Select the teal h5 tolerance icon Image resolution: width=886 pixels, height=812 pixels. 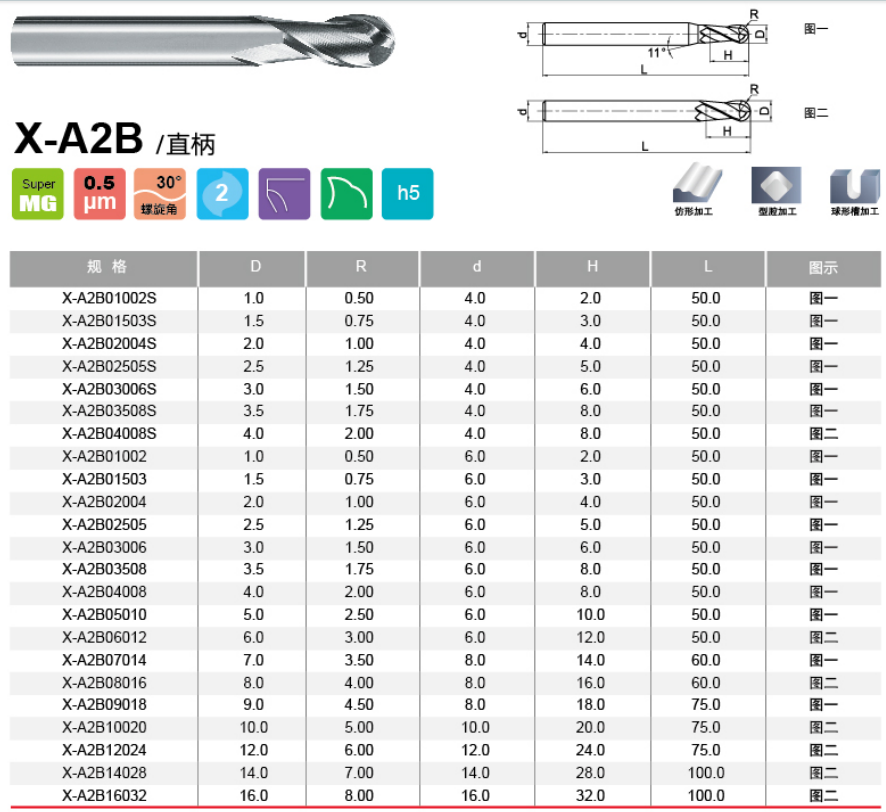[x=408, y=194]
